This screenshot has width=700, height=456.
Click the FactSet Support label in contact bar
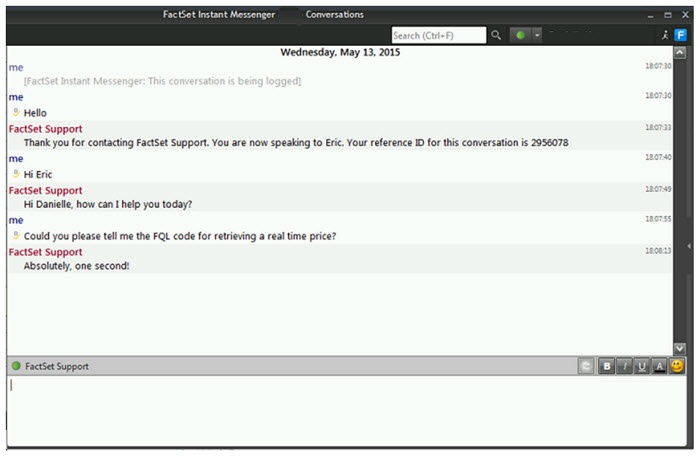(57, 366)
